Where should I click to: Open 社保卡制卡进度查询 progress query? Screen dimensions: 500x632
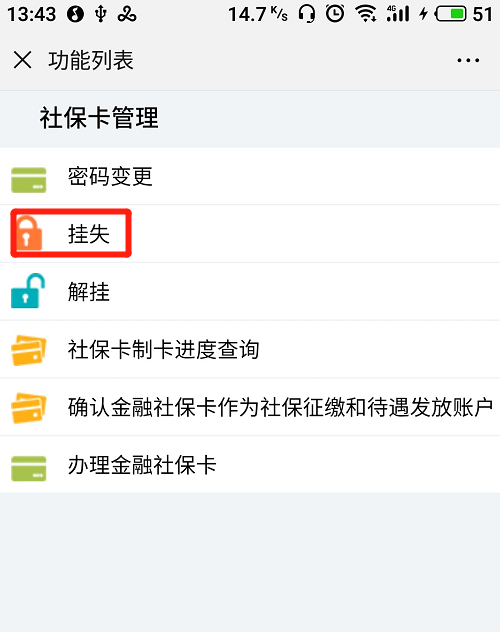(250, 349)
